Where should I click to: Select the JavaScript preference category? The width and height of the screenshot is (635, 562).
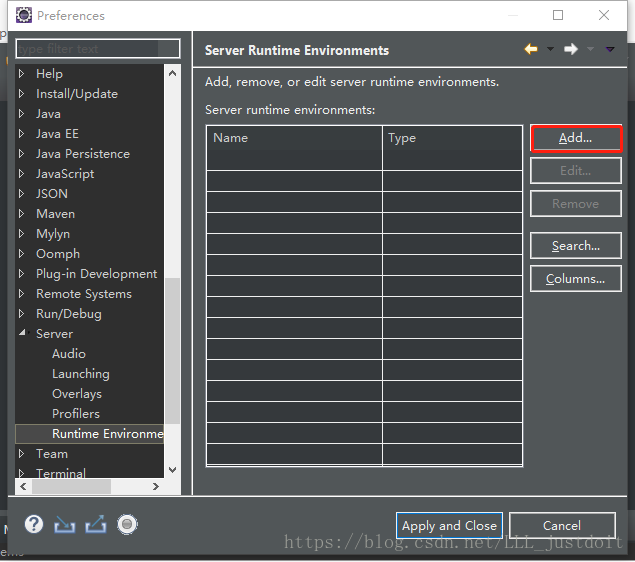65,174
